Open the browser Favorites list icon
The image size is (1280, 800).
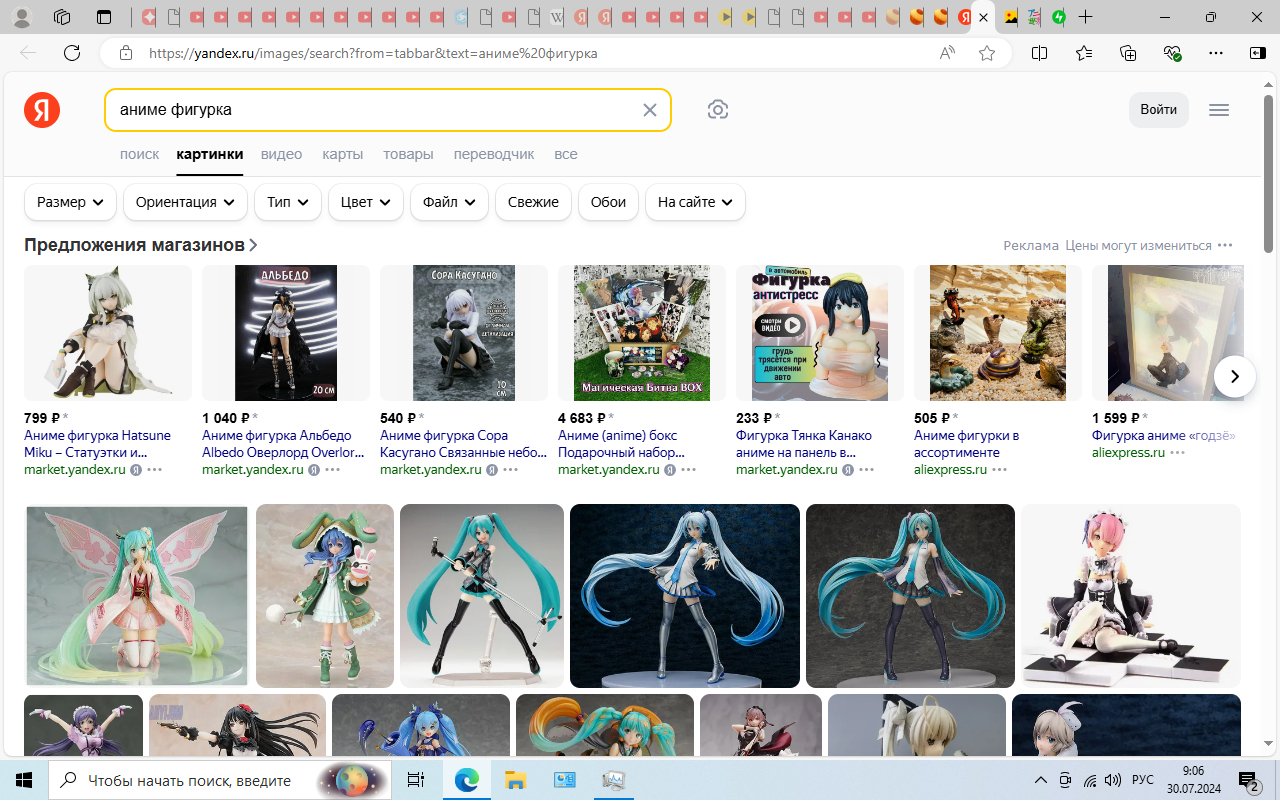point(1085,53)
